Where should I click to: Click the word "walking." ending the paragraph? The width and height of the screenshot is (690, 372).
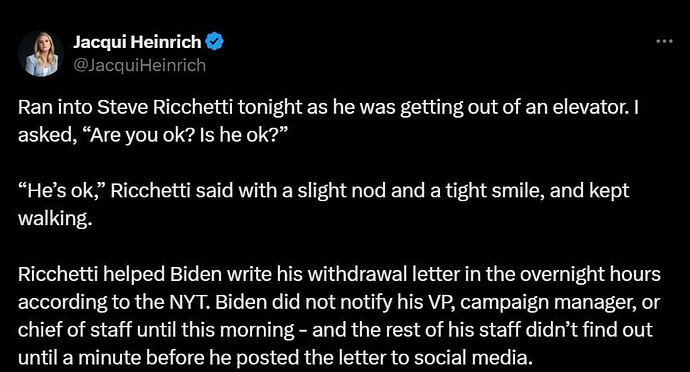click(x=55, y=218)
